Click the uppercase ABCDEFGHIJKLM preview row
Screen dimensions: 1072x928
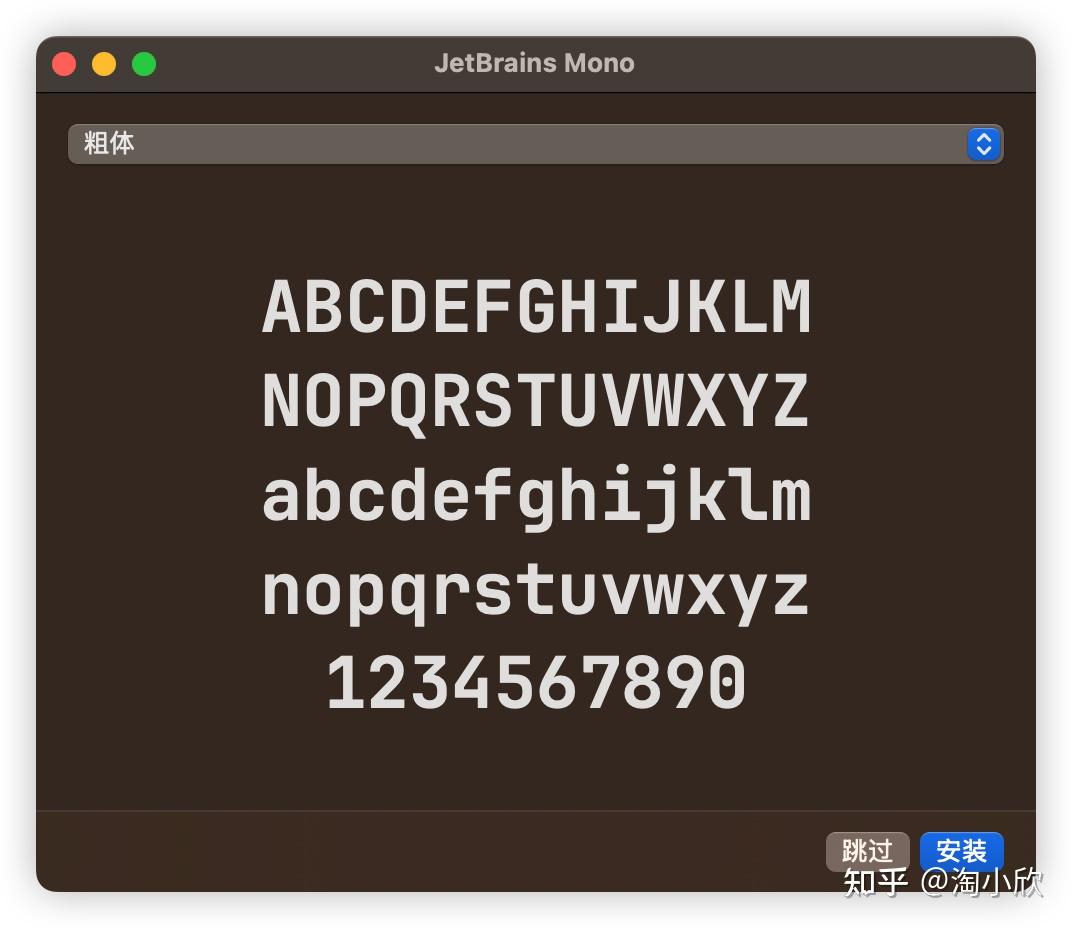point(535,305)
